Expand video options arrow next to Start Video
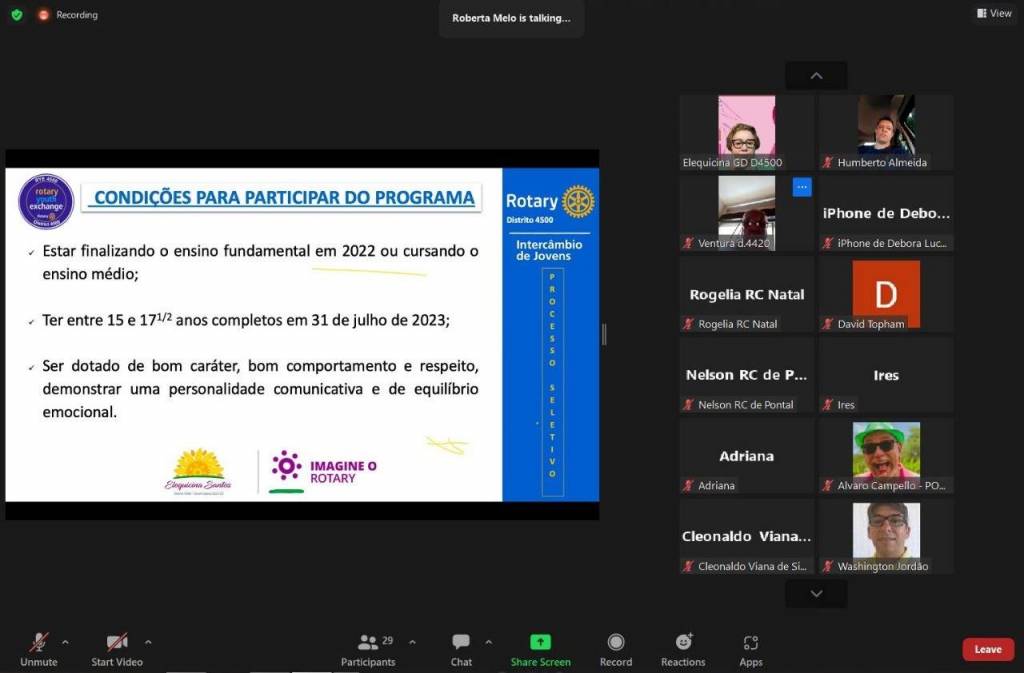The image size is (1024, 673). pyautogui.click(x=148, y=642)
